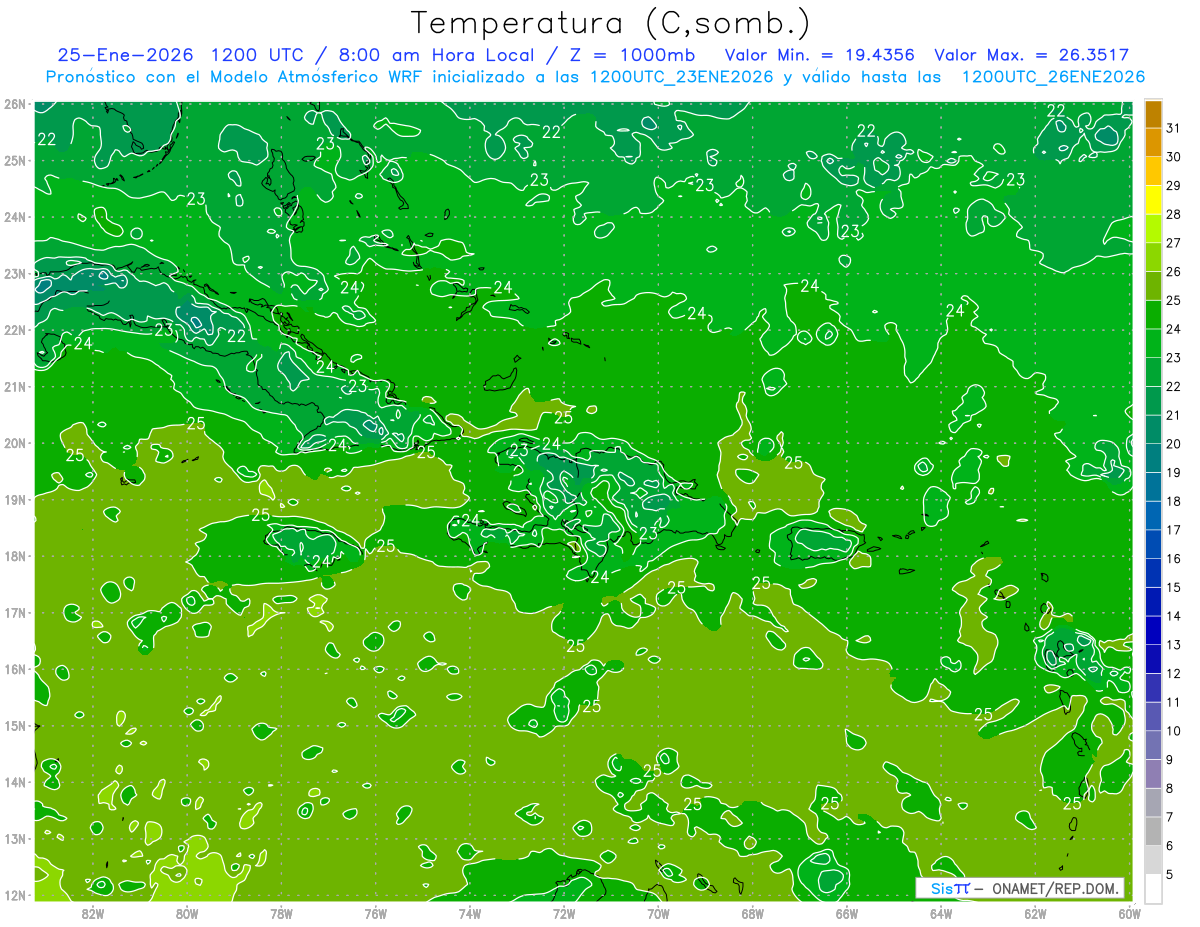
Task: Click the color bar label "20"
Action: point(1173,444)
